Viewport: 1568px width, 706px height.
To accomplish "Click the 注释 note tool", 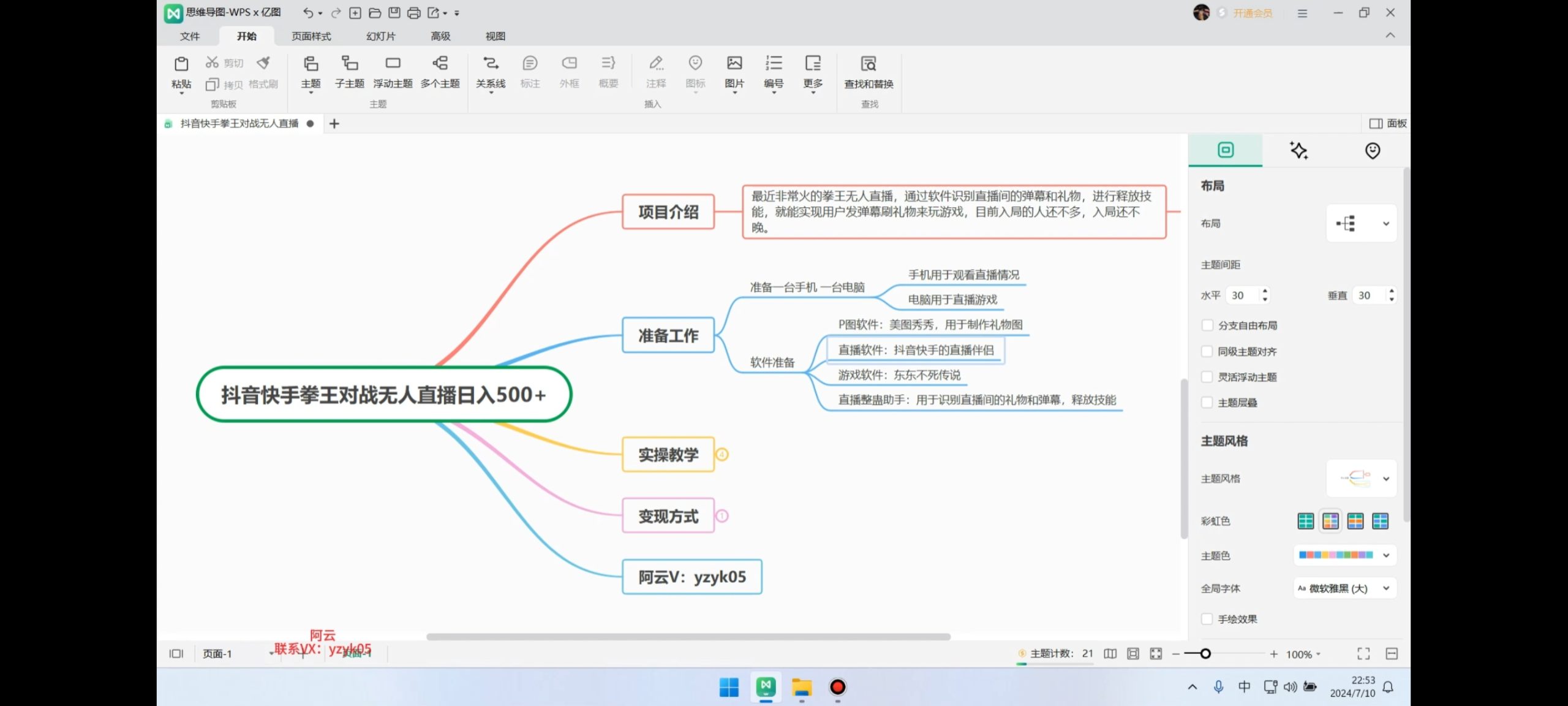I will [x=656, y=72].
